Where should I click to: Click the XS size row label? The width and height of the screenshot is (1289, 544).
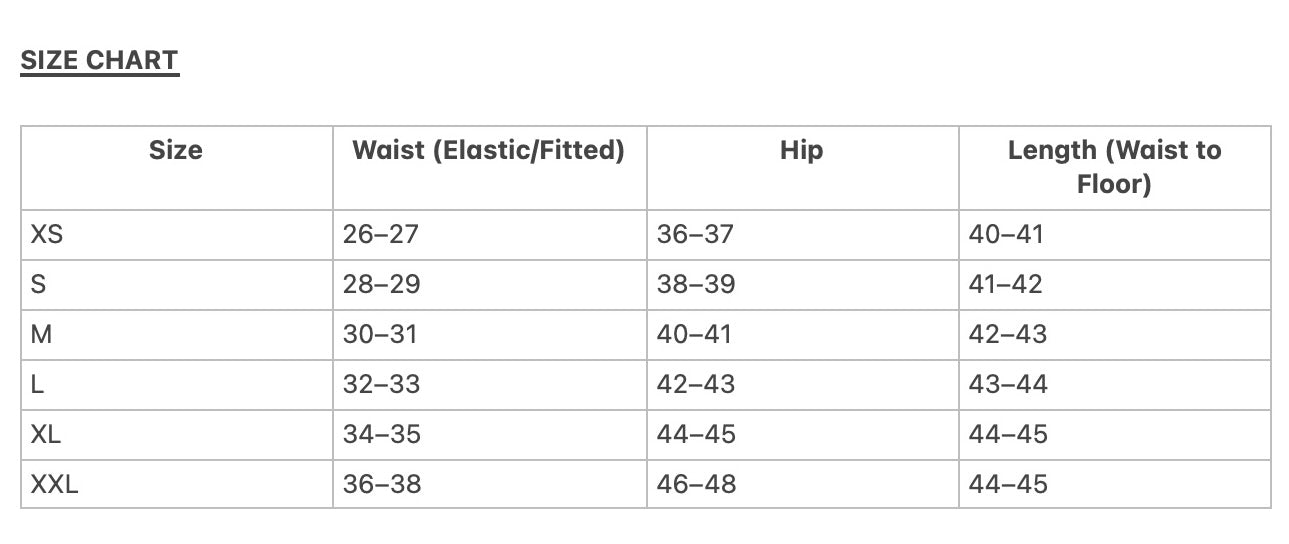click(x=47, y=234)
